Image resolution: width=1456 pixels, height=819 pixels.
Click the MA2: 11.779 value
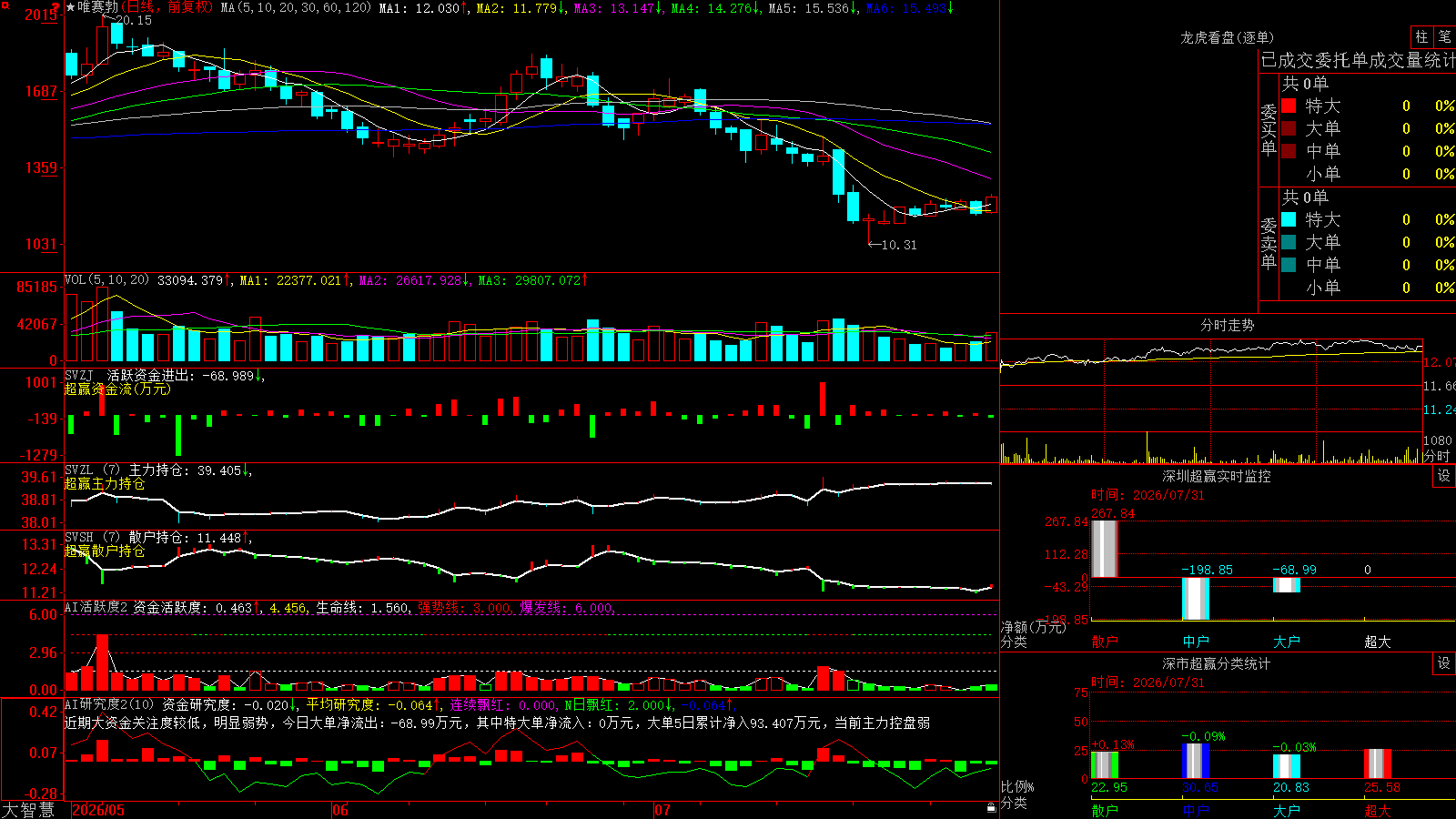[521, 7]
